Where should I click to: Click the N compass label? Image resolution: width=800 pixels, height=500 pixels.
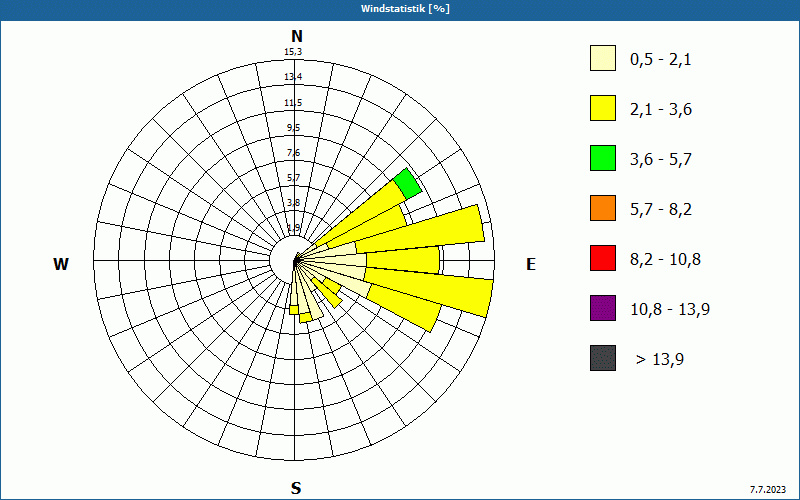pyautogui.click(x=296, y=36)
